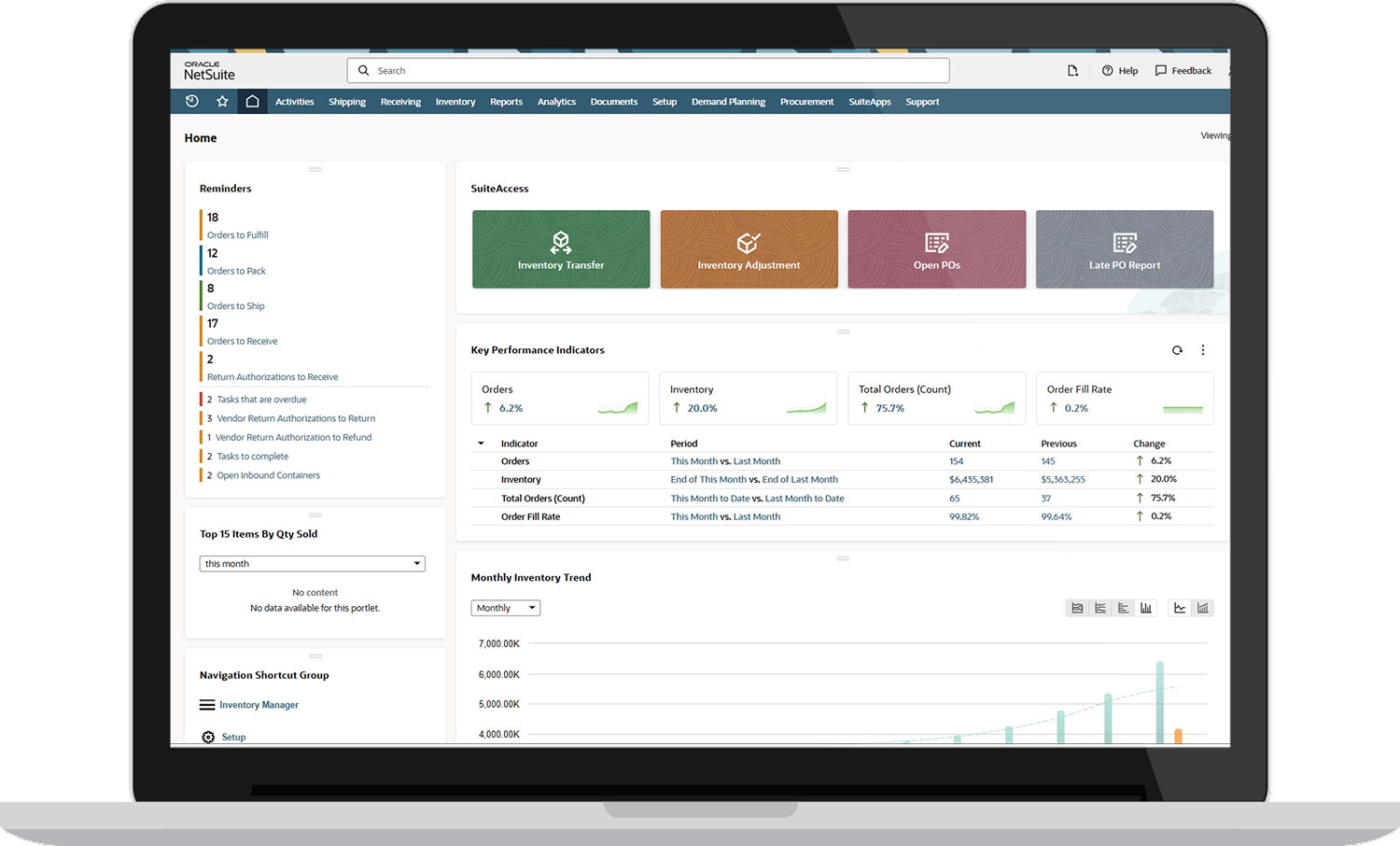Image resolution: width=1400 pixels, height=846 pixels.
Task: Open the Open POs tile
Action: [937, 249]
